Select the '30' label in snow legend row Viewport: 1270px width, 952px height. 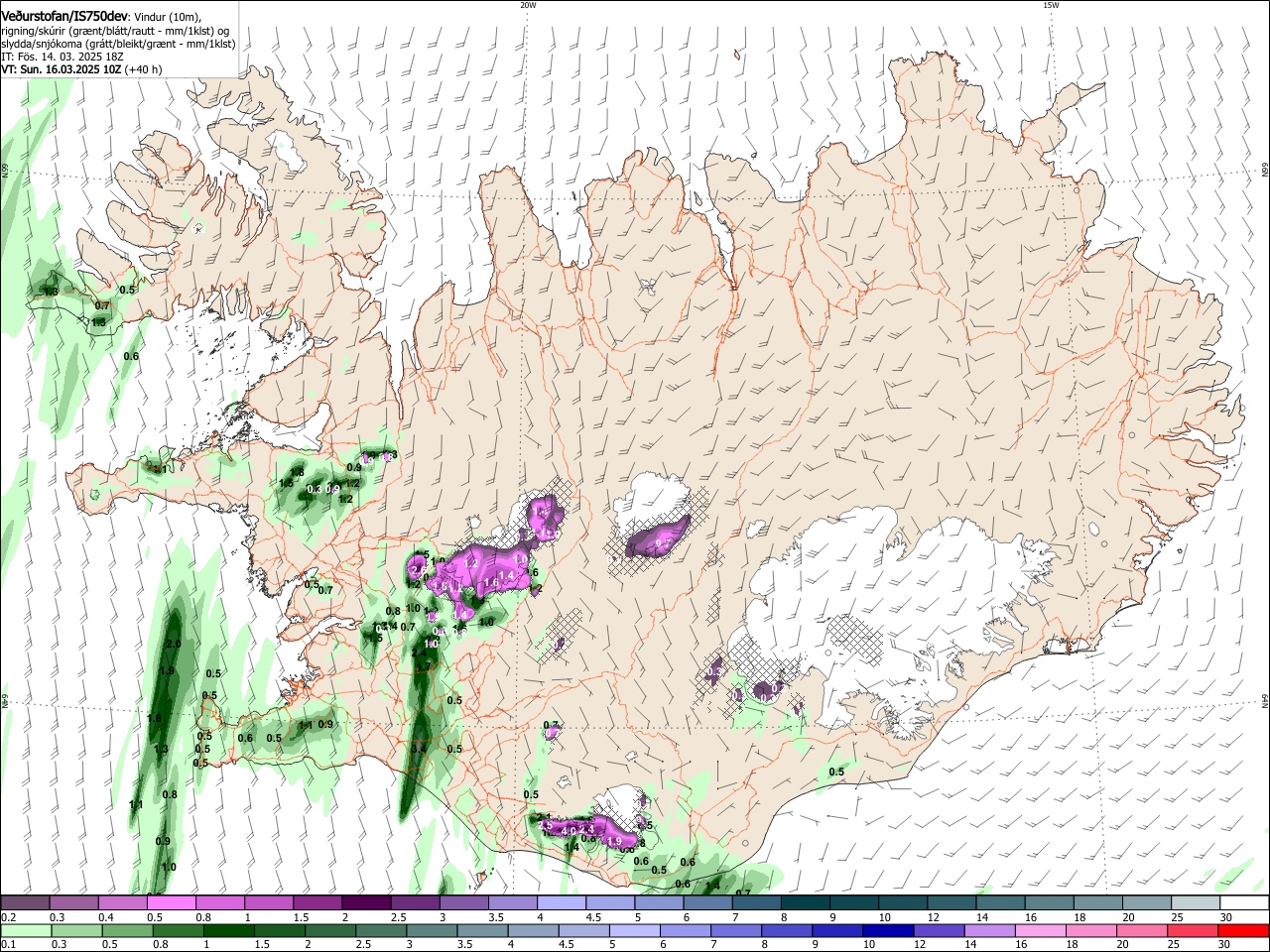(1225, 917)
